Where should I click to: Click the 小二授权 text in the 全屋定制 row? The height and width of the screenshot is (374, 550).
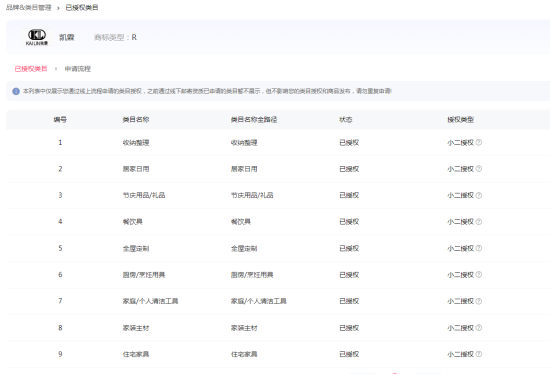(460, 248)
